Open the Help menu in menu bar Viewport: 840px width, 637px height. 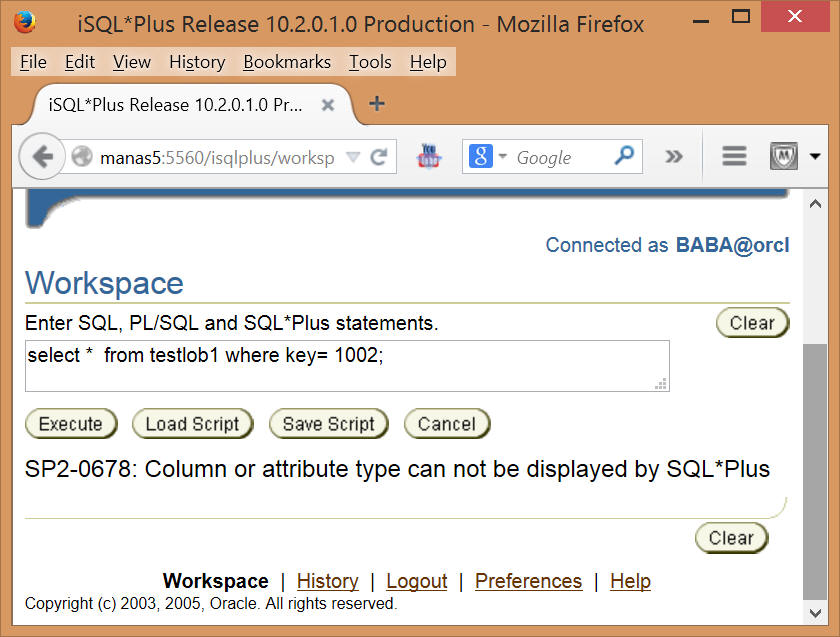pyautogui.click(x=428, y=62)
